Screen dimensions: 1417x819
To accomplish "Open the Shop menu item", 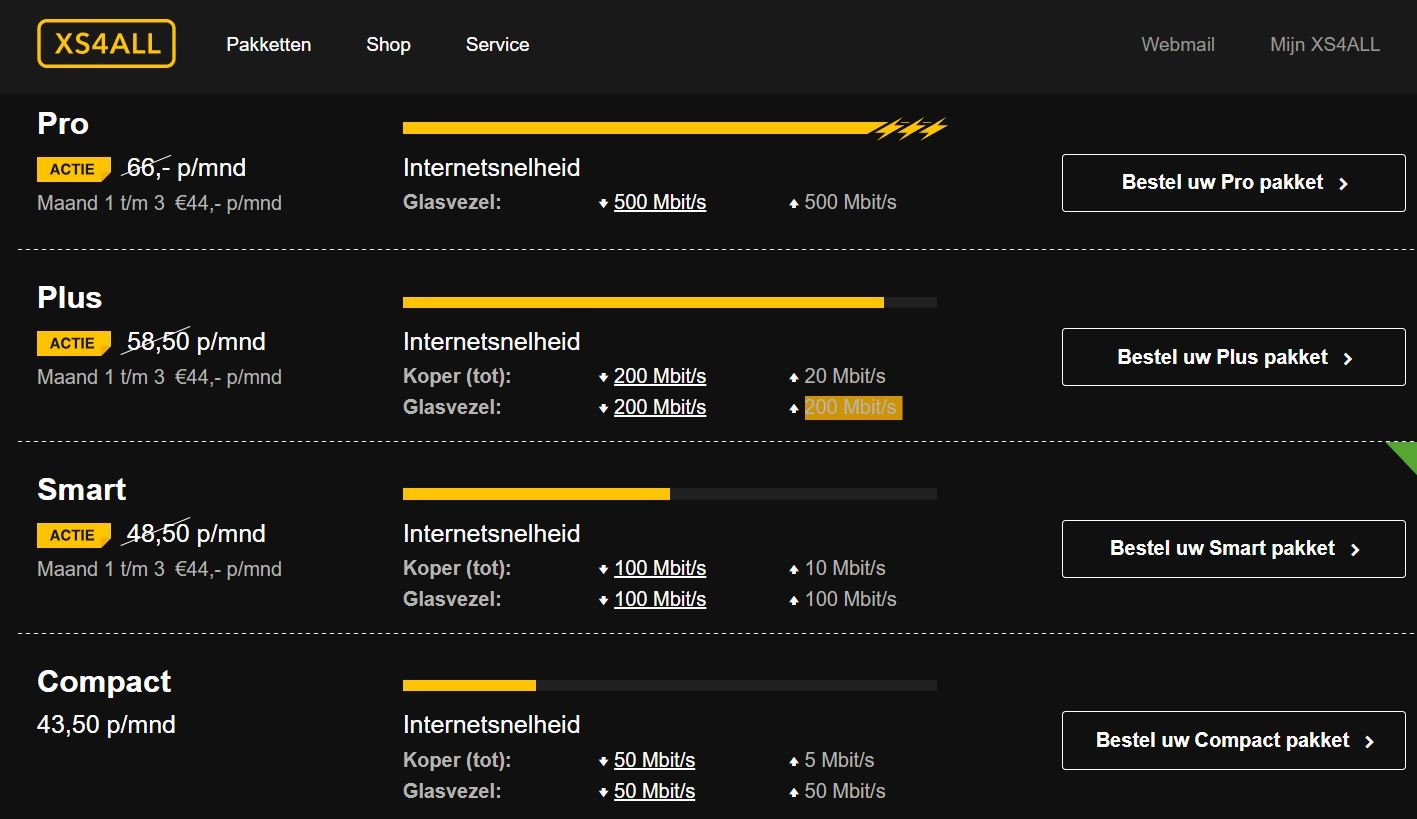I will coord(388,45).
